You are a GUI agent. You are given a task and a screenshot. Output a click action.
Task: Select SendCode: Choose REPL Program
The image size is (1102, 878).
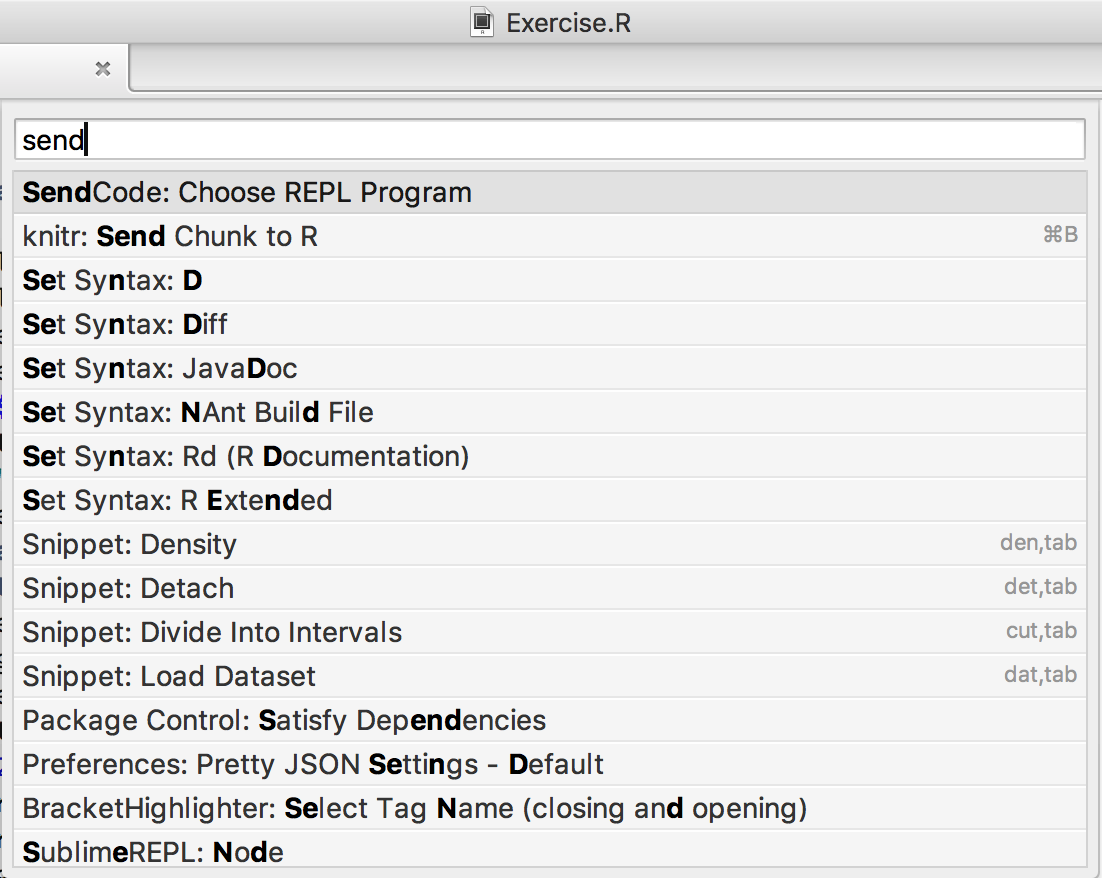(550, 192)
